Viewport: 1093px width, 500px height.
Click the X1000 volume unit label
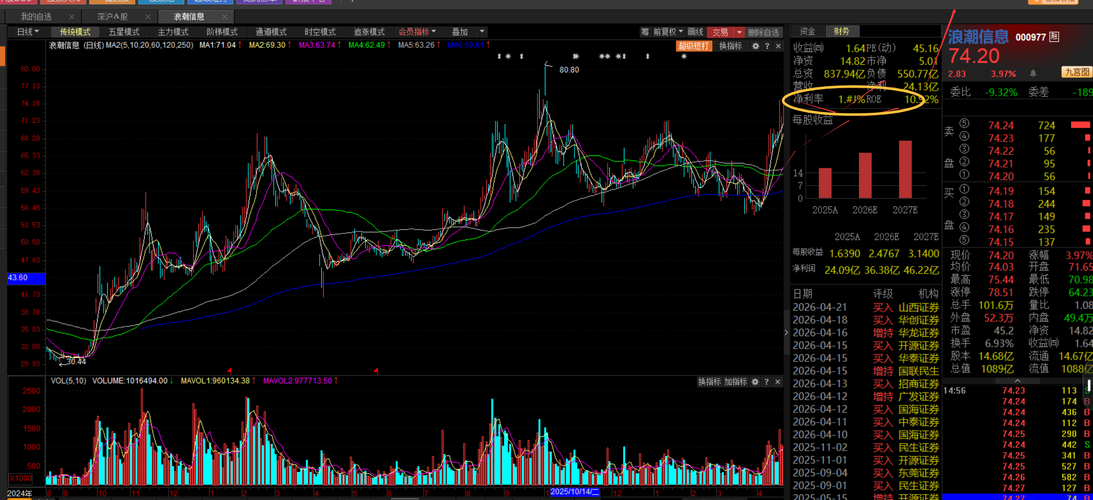(22, 478)
